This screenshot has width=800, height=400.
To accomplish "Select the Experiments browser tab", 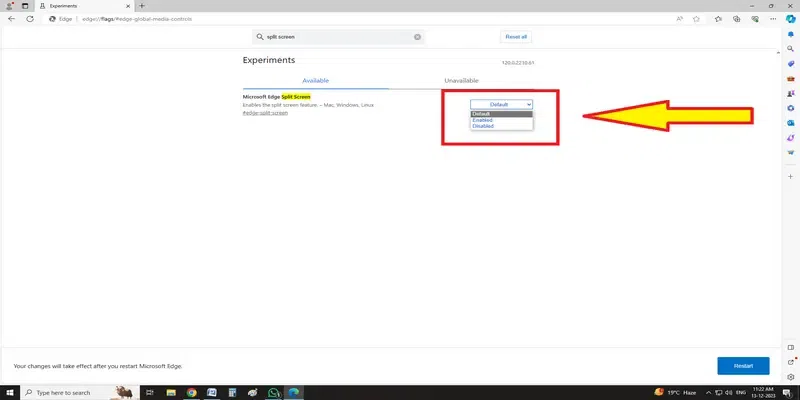I will point(84,6).
